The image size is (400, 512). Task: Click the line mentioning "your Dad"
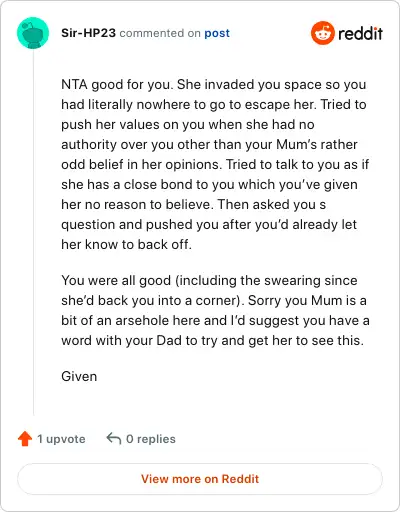coord(212,340)
